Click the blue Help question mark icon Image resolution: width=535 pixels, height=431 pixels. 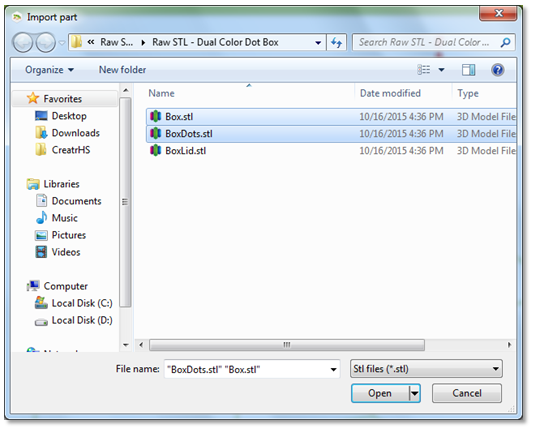pyautogui.click(x=498, y=70)
